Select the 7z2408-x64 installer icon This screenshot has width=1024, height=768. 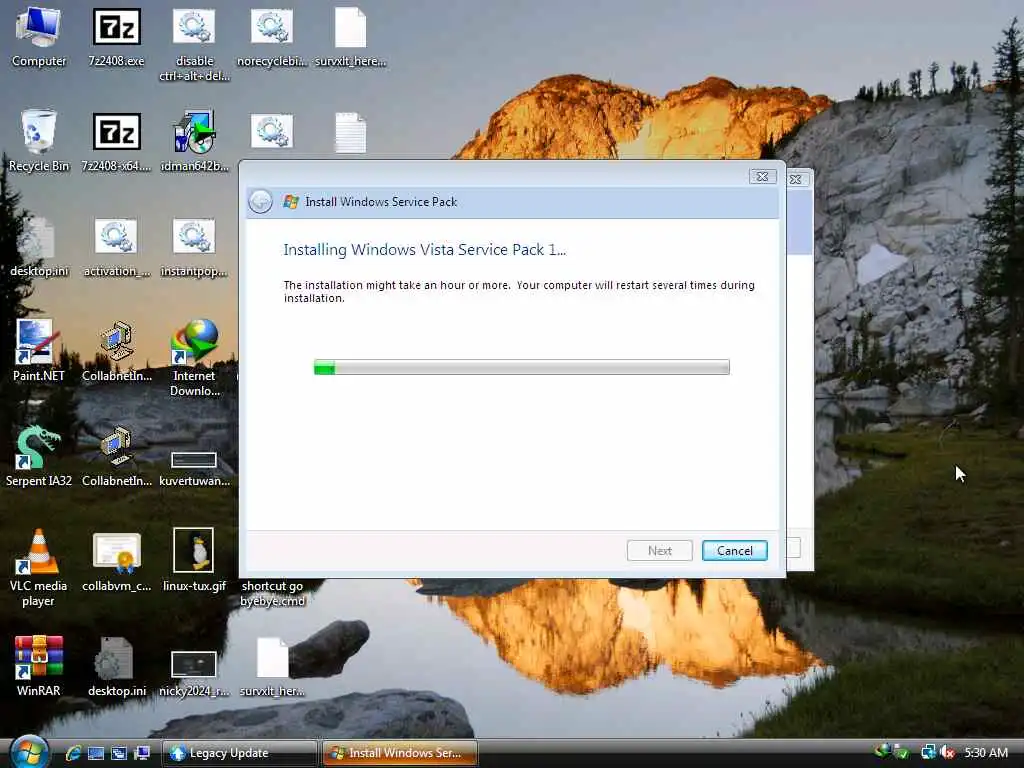point(116,141)
